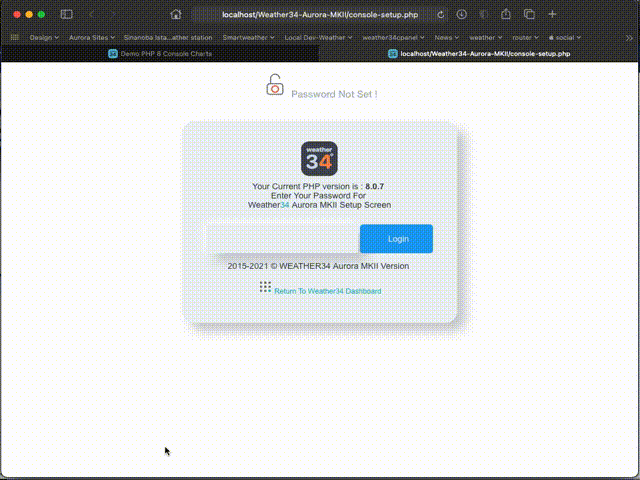The image size is (640, 480).
Task: Open Return To Weather34 Dashboard link
Action: pyautogui.click(x=327, y=291)
